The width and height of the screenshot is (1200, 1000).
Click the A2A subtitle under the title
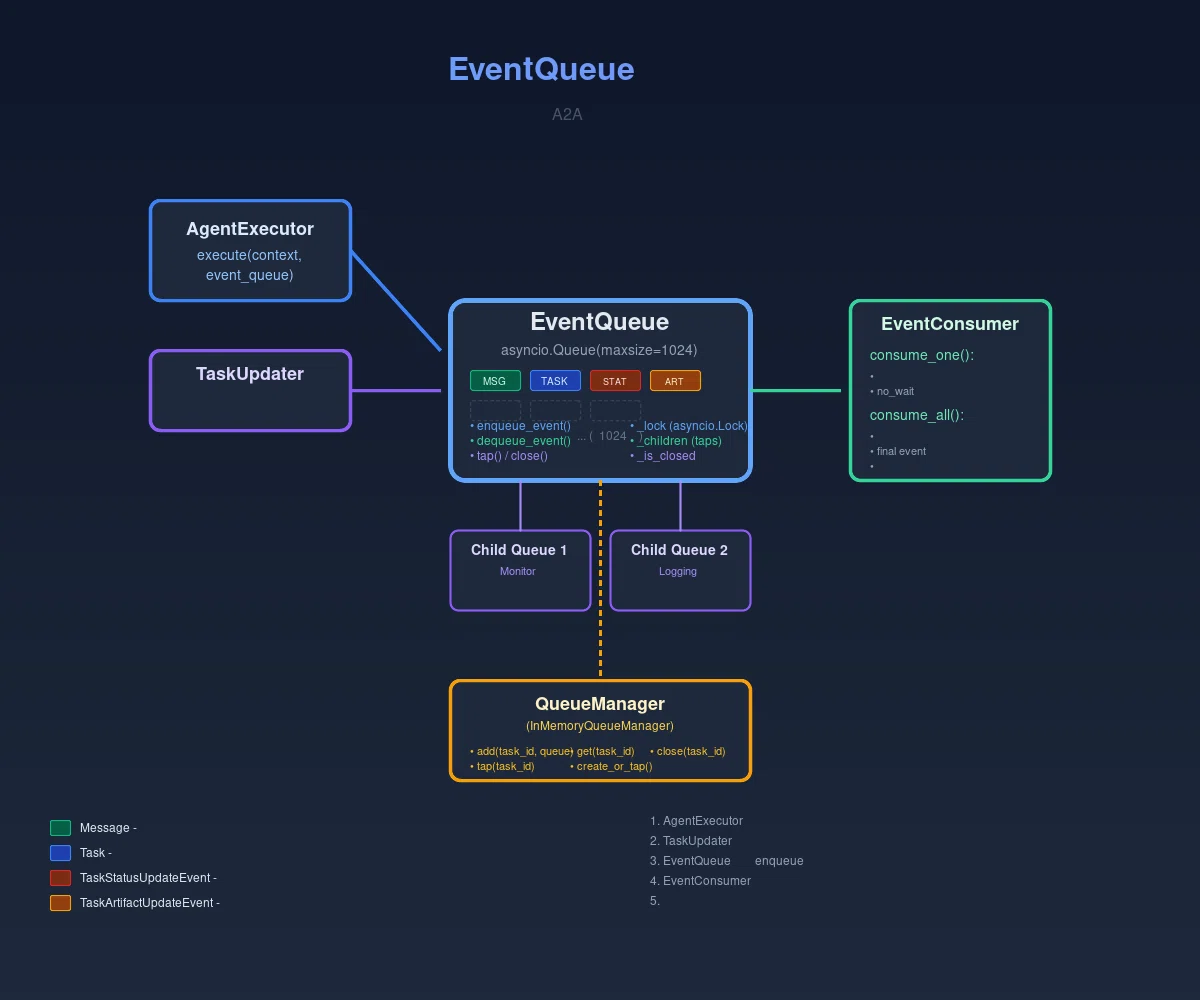coord(567,115)
